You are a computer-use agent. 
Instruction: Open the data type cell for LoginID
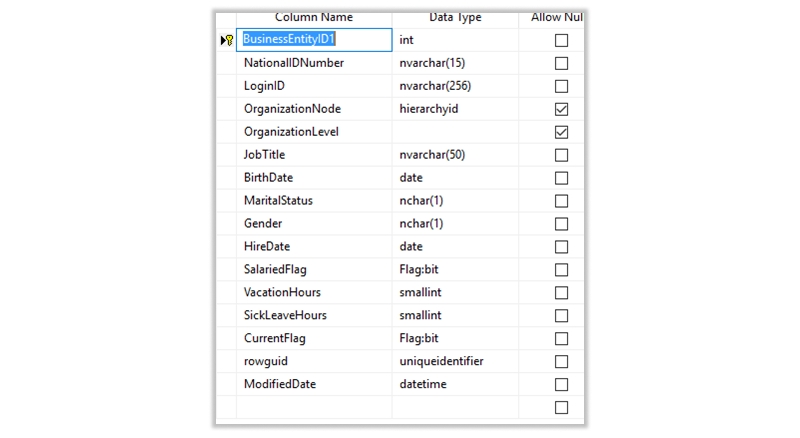tap(454, 86)
